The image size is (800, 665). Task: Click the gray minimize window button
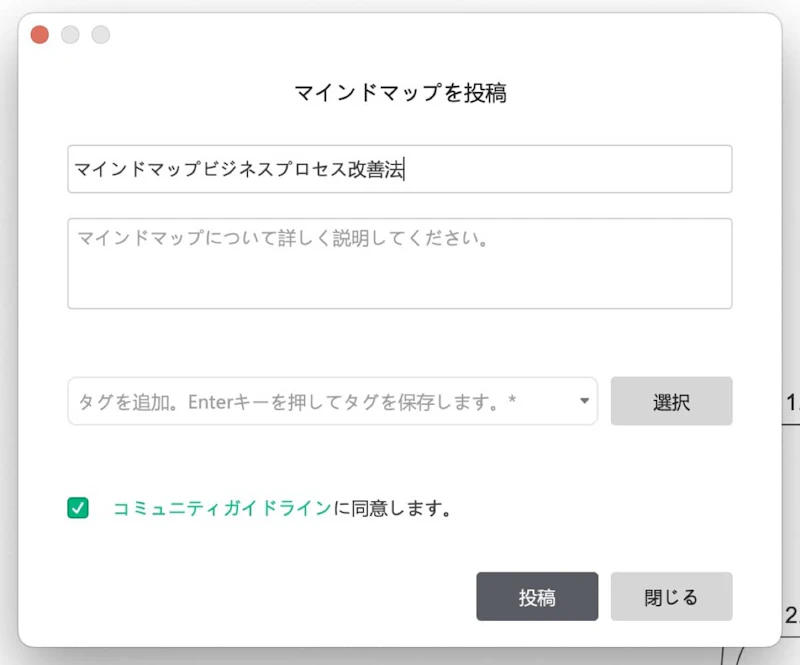(x=70, y=35)
